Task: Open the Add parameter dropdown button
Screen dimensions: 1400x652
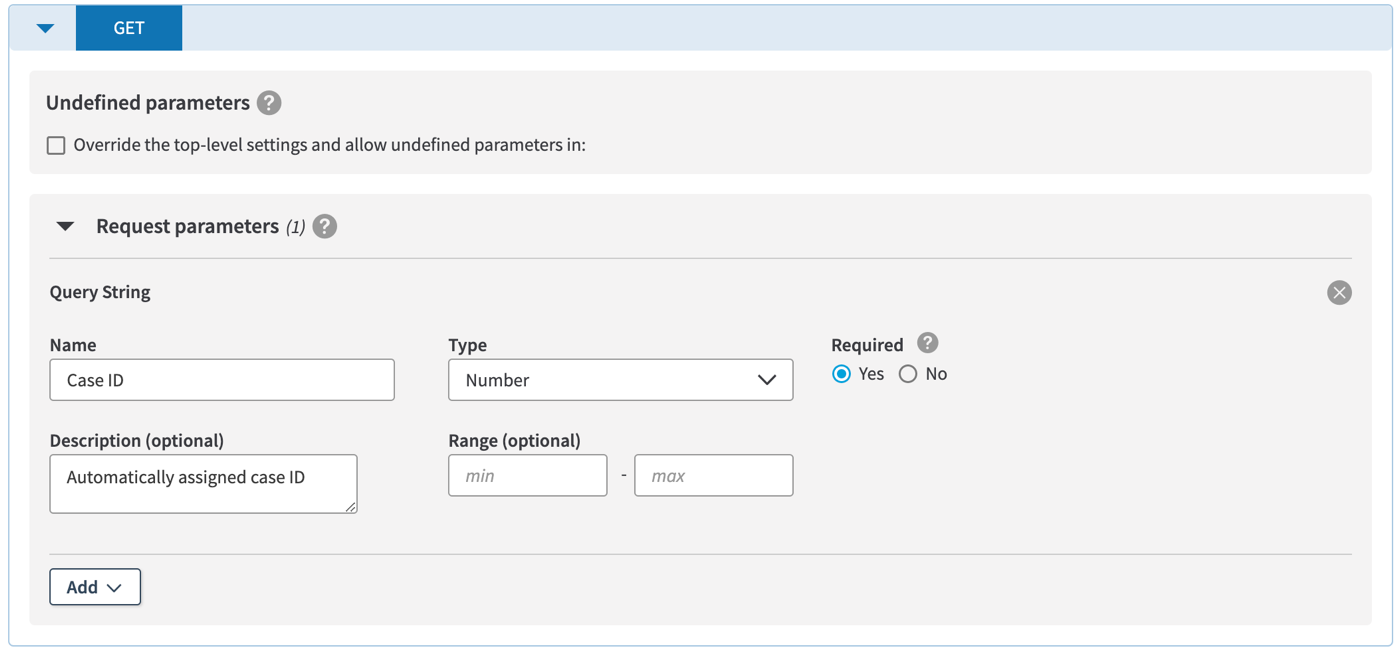Action: 95,587
